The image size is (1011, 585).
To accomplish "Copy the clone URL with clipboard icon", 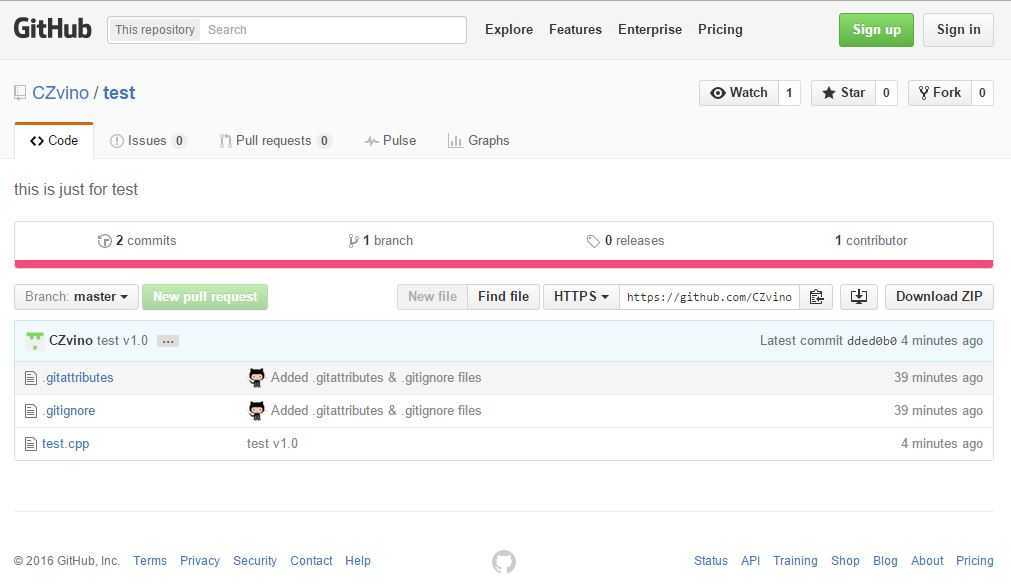I will [x=816, y=297].
